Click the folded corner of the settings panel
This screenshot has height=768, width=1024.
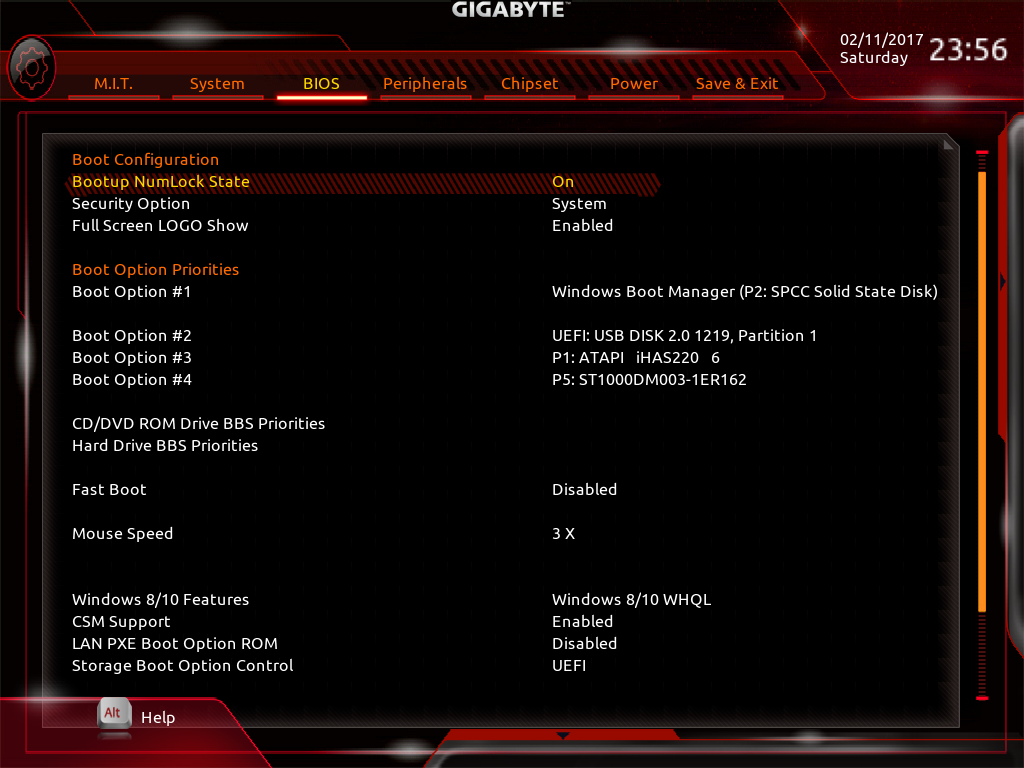(950, 143)
